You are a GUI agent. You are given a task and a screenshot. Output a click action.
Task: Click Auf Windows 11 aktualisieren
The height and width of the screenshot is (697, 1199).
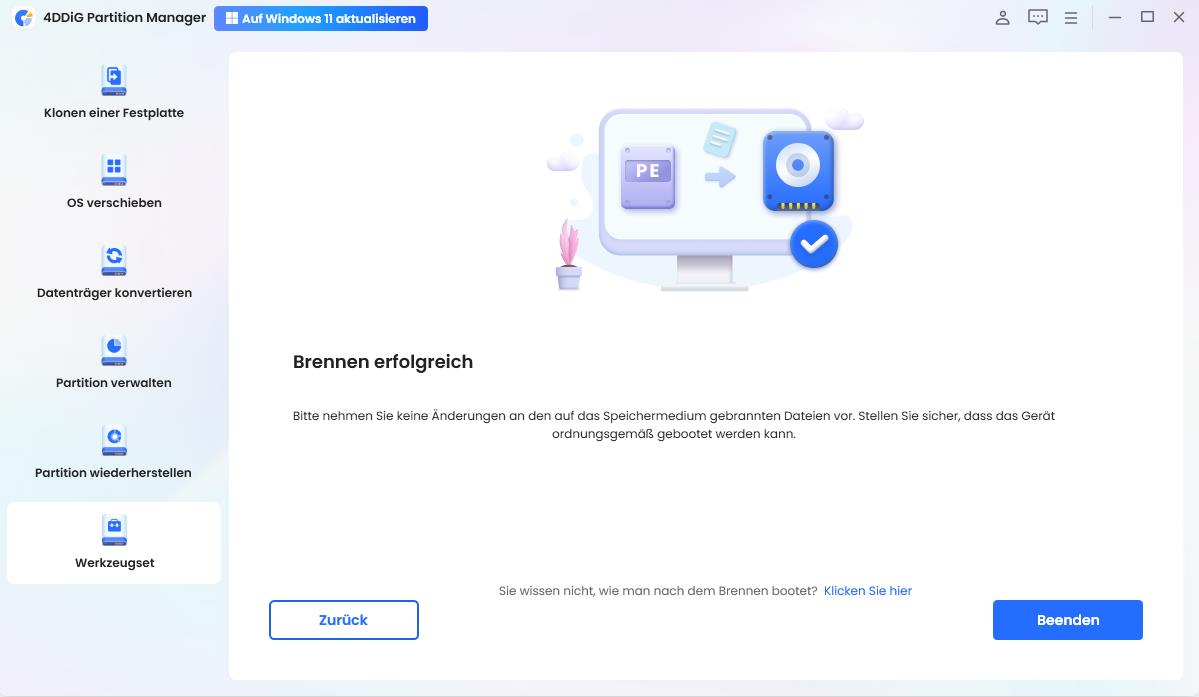pos(321,18)
